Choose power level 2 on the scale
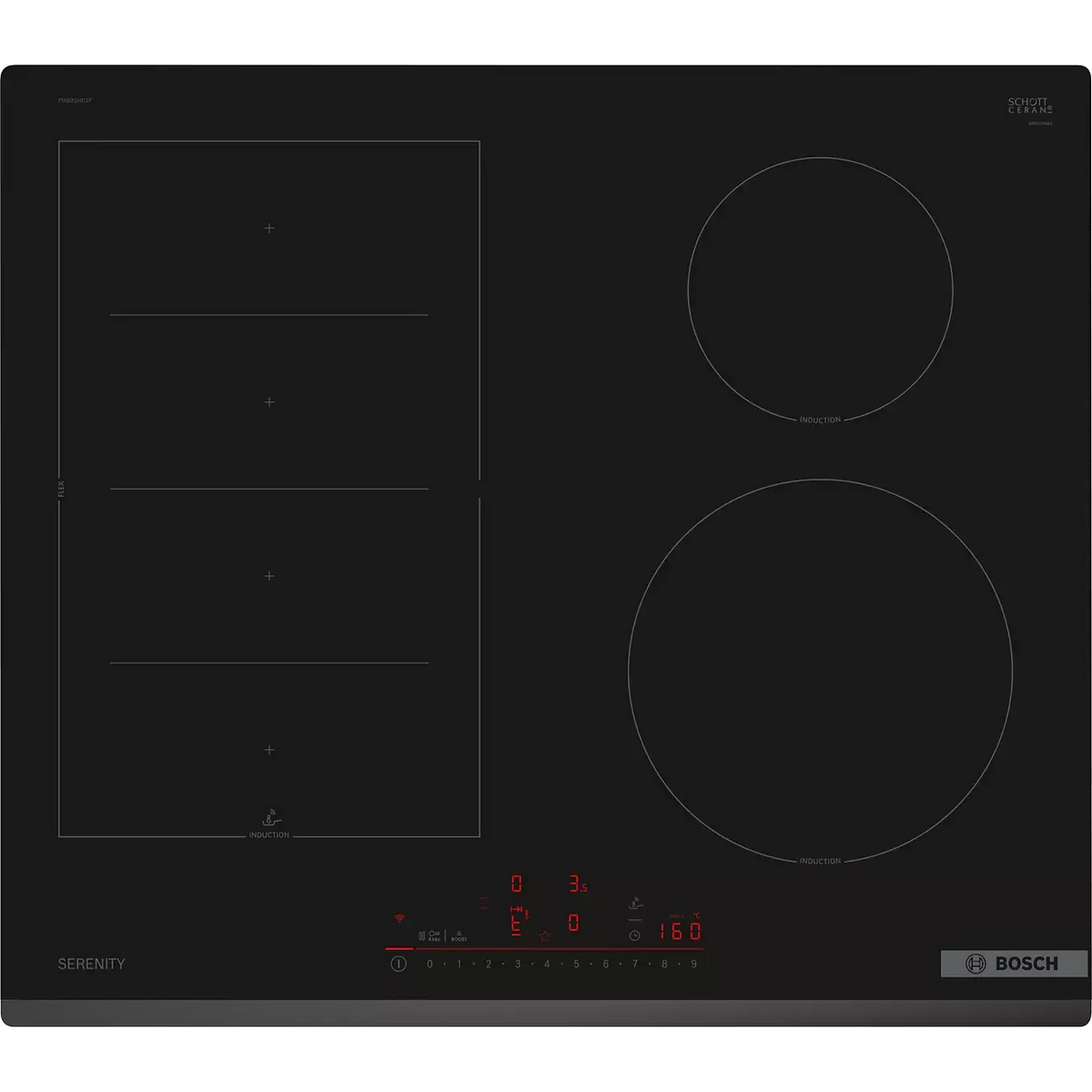This screenshot has height=1092, width=1092. pos(488,964)
